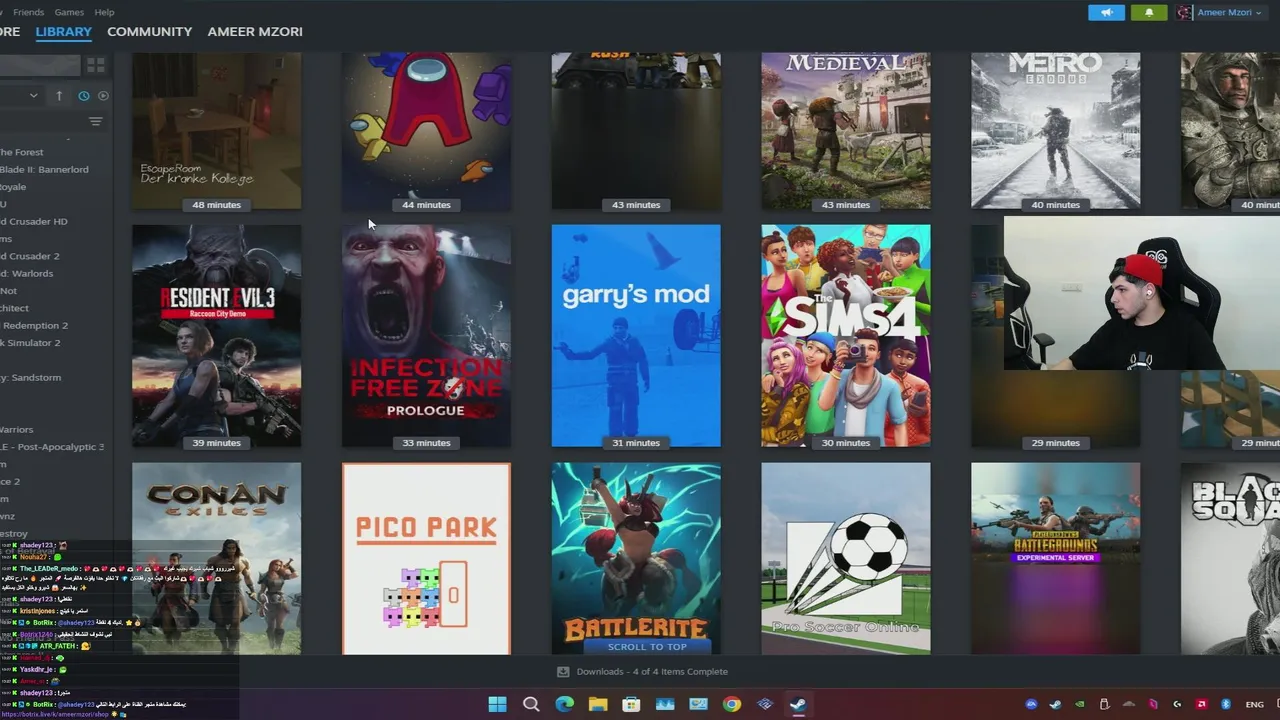Open Resident Evil 3 Raccoon City Demo tile
Viewport: 1280px width, 720px height.
216,335
